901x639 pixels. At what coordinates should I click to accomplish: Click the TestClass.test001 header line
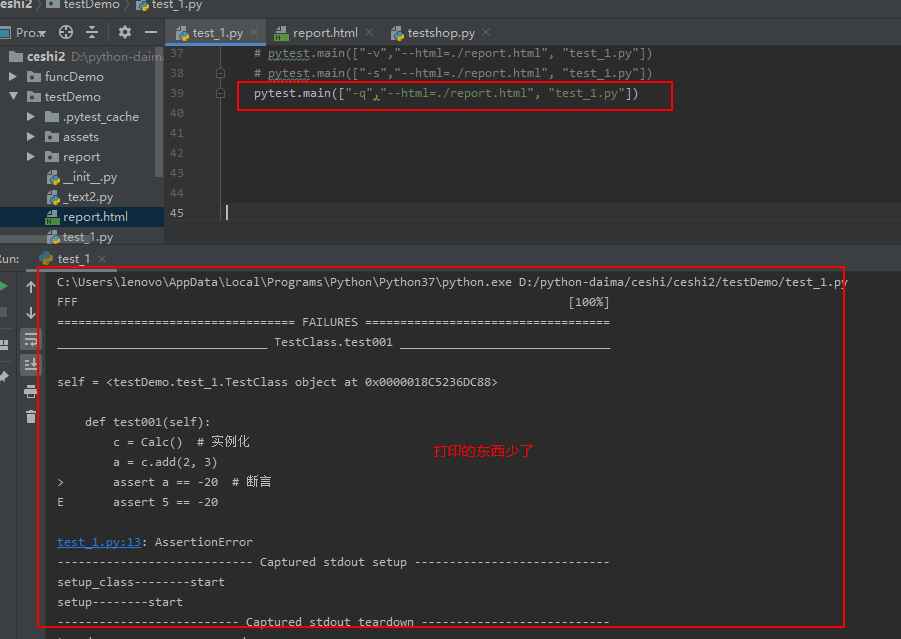(333, 342)
